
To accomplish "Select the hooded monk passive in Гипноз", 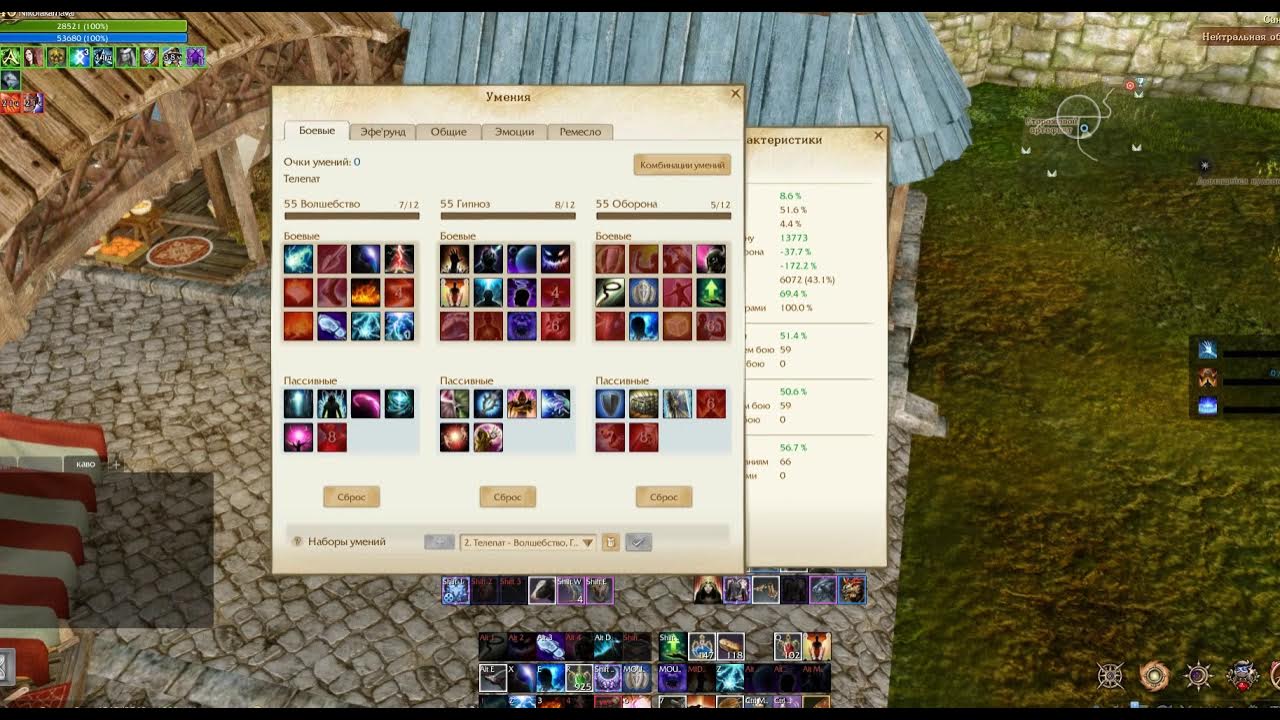I will pos(521,404).
